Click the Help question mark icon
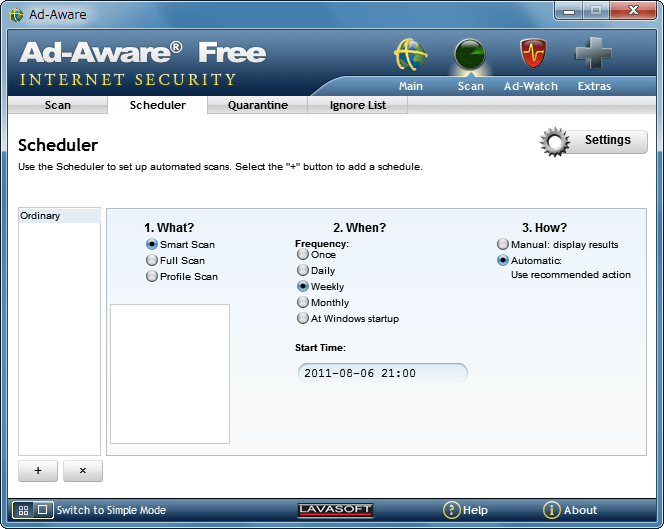This screenshot has width=664, height=529. (451, 510)
